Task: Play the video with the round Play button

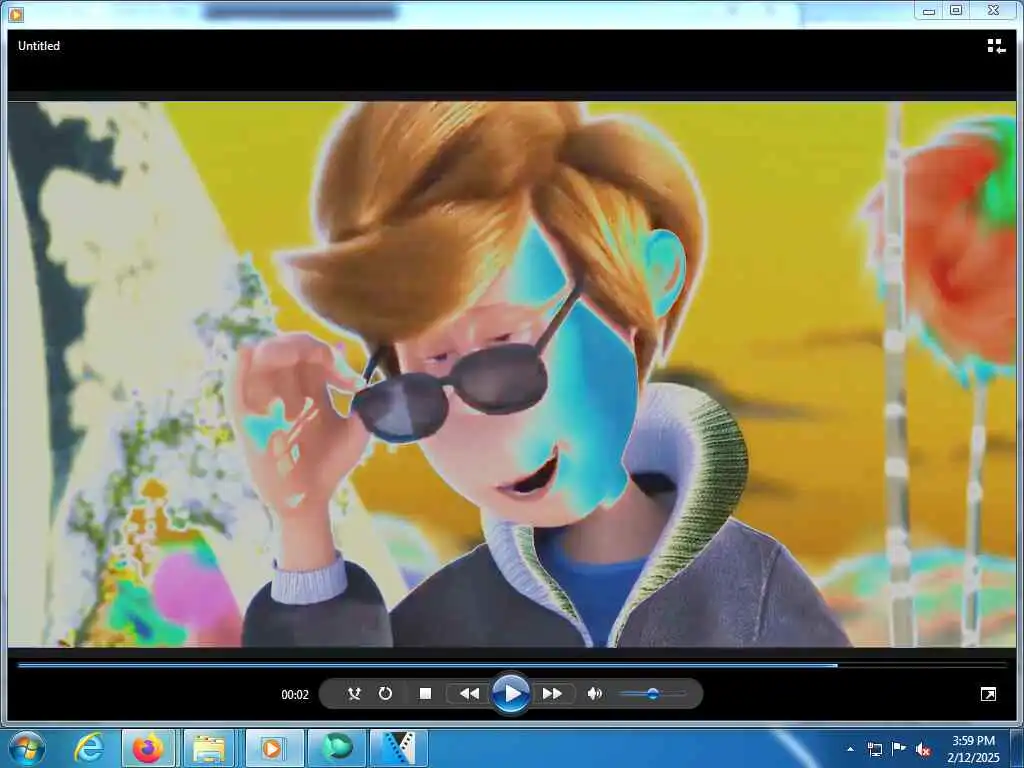Action: click(511, 694)
